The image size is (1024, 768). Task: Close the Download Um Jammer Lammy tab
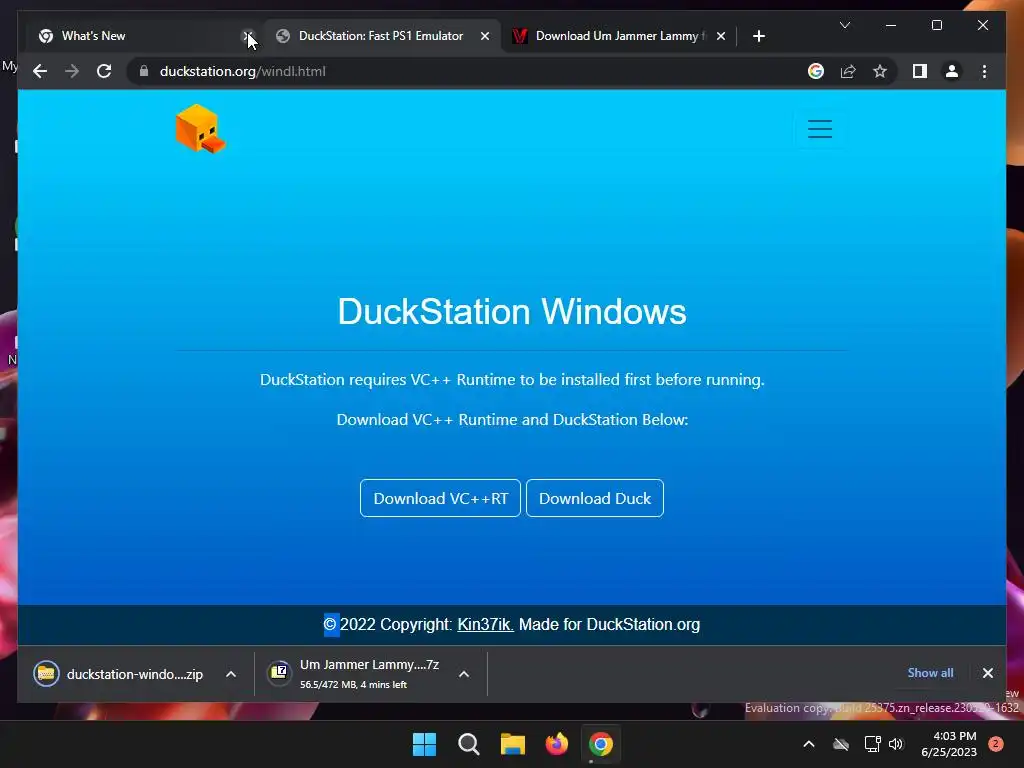pyautogui.click(x=720, y=36)
